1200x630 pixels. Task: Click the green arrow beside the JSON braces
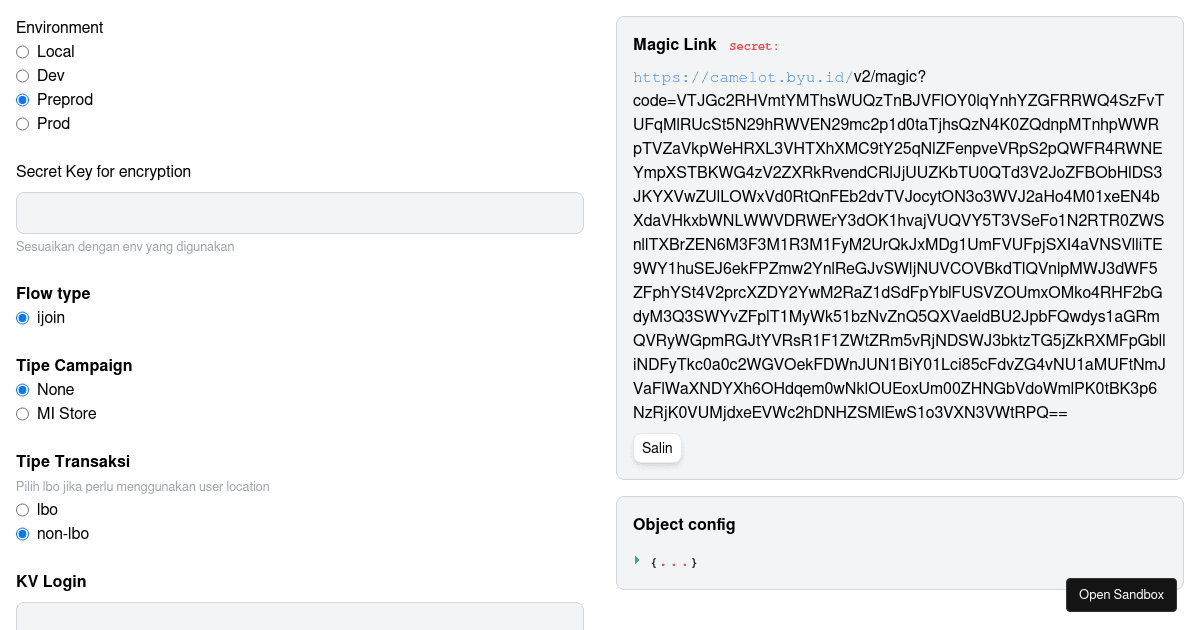pyautogui.click(x=637, y=560)
